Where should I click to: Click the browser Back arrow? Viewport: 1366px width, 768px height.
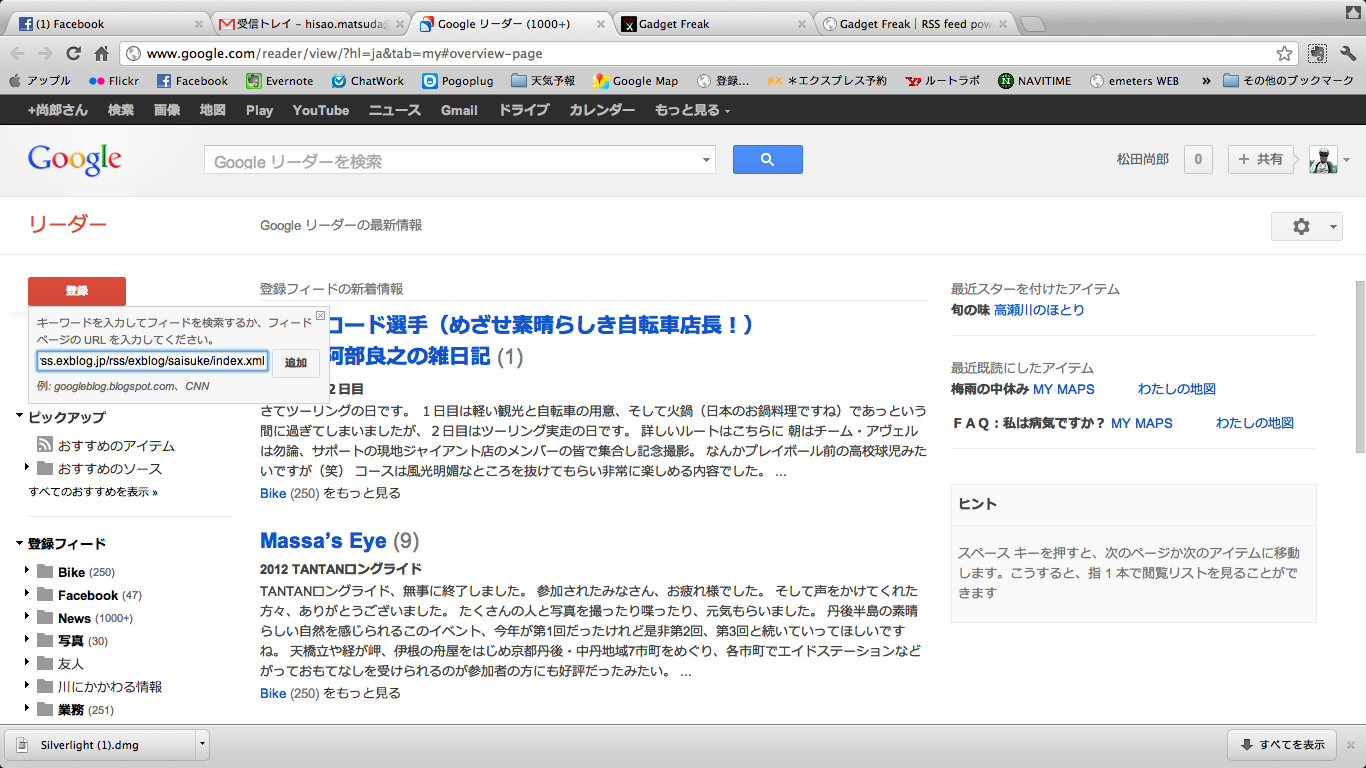coord(18,54)
